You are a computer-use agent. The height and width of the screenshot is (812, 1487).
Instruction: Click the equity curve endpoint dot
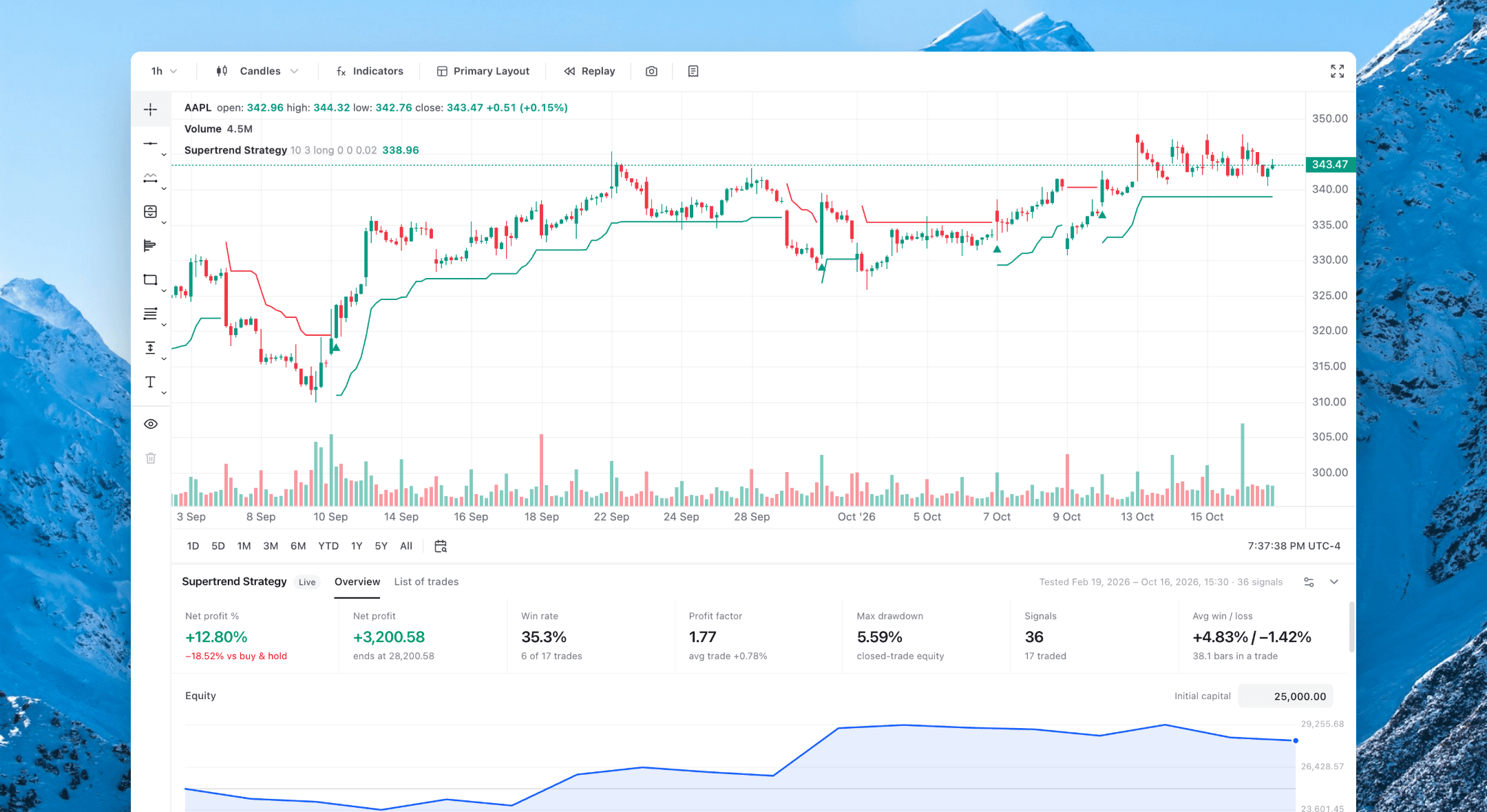pos(1296,740)
